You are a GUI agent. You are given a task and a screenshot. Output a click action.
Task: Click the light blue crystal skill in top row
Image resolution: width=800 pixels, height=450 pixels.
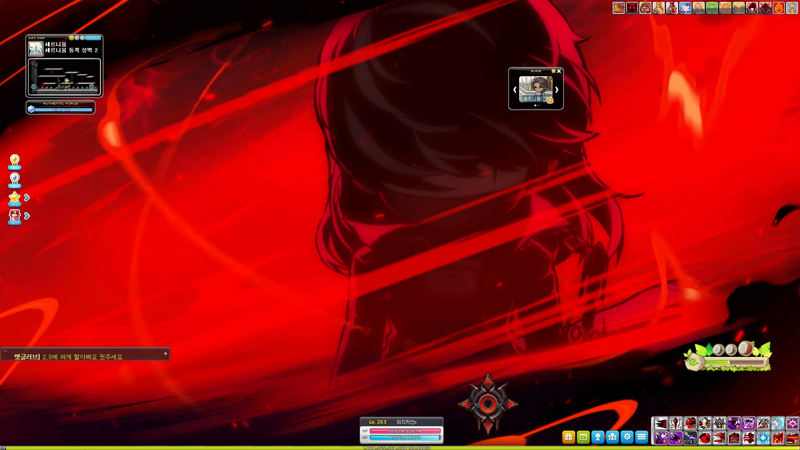click(x=778, y=422)
